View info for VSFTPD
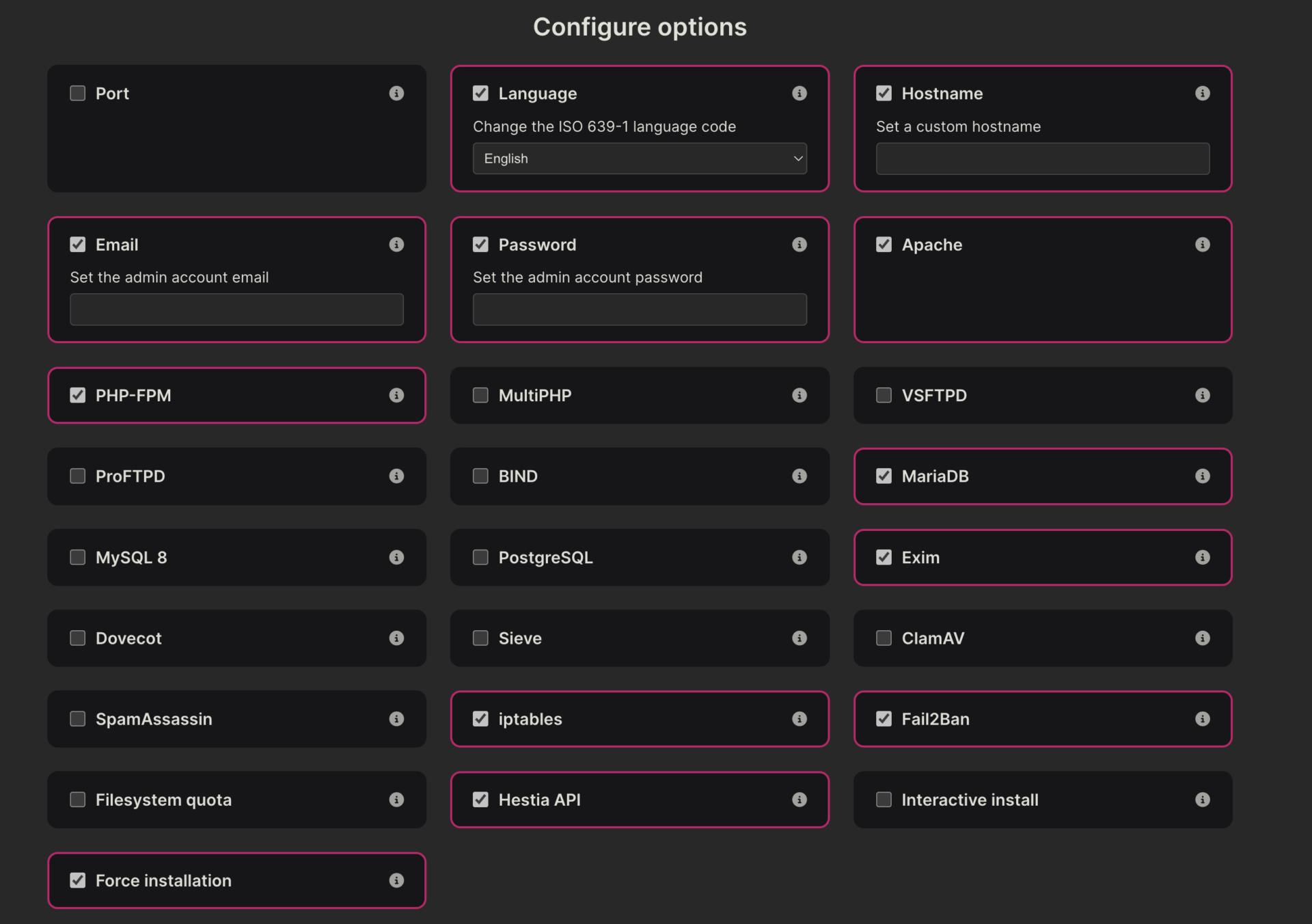This screenshot has height=924, width=1312. coord(1203,395)
